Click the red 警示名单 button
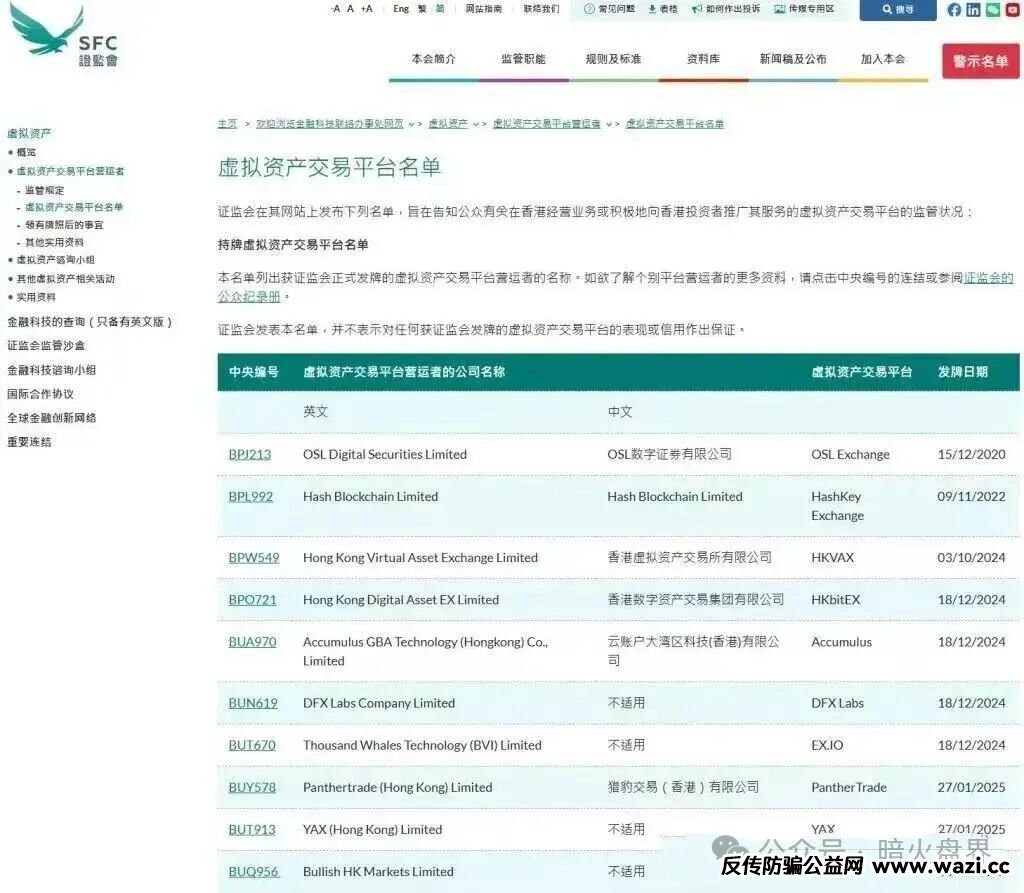This screenshot has width=1024, height=893. point(980,61)
